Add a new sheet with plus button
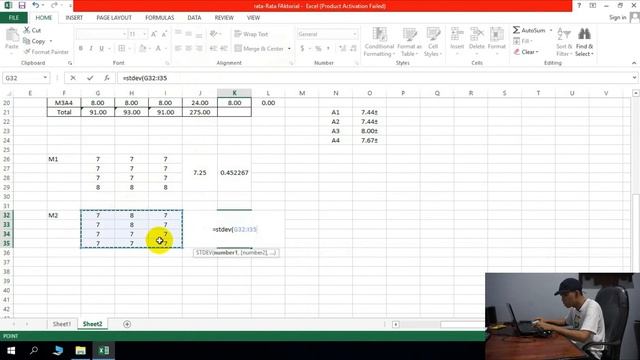Image resolution: width=640 pixels, height=360 pixels. pos(127,324)
